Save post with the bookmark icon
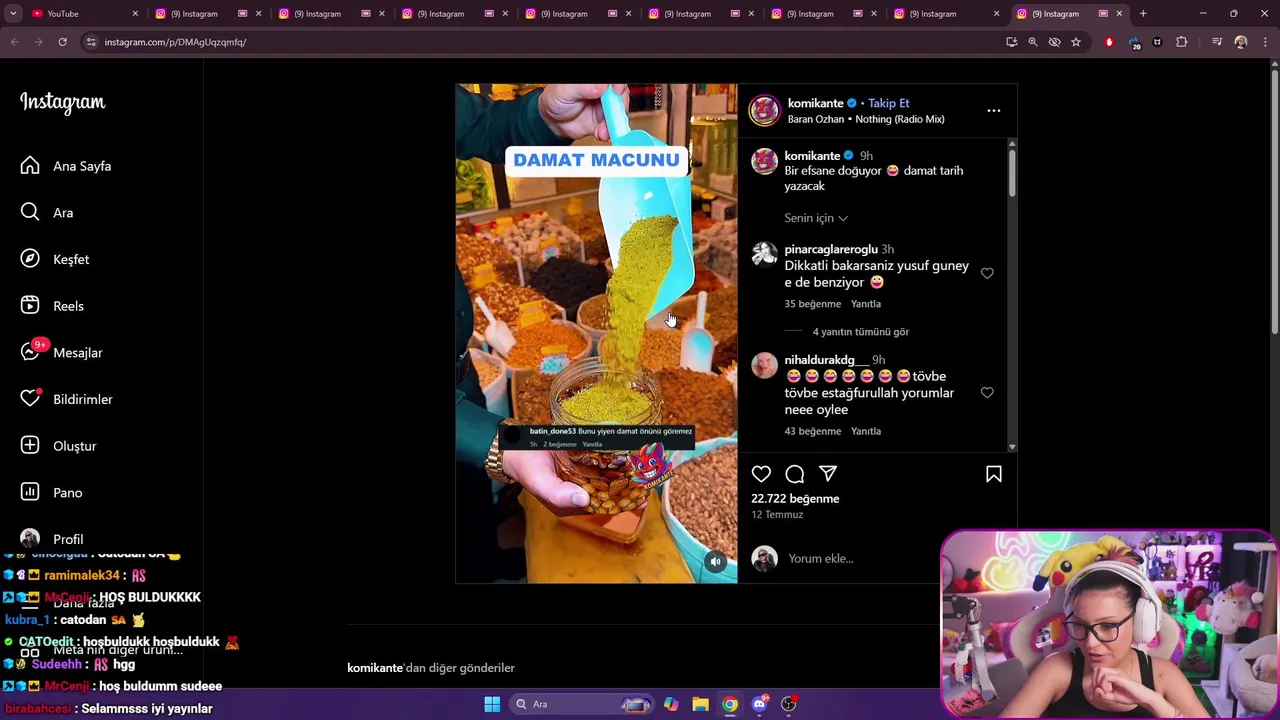 994,474
